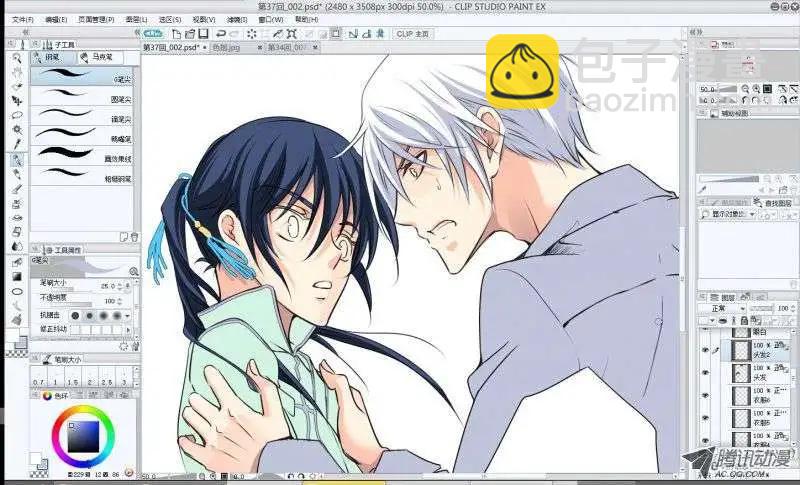Close the 色图.jpg tab
This screenshot has width=800, height=485.
pos(259,47)
